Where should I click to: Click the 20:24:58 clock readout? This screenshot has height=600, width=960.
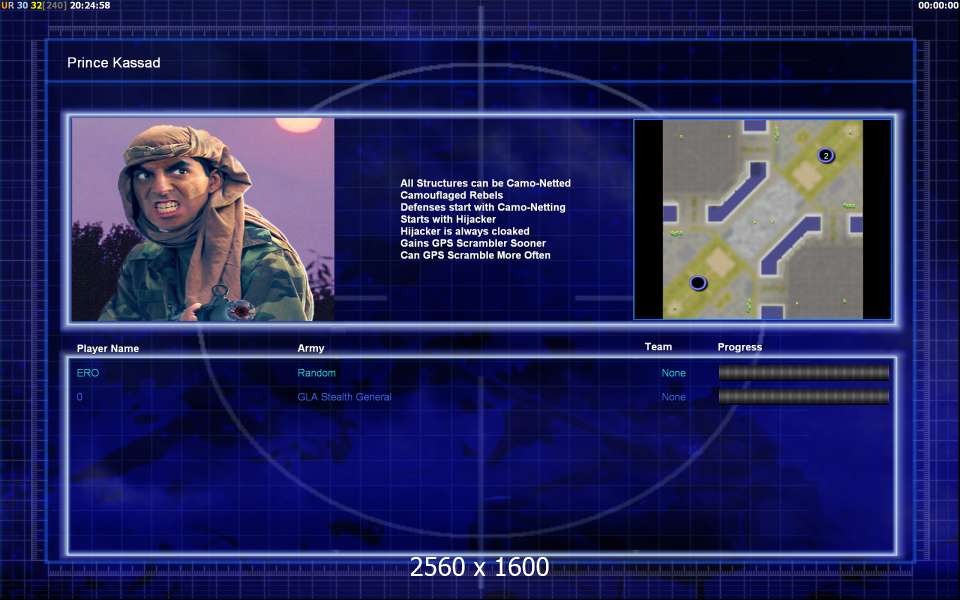(x=90, y=6)
